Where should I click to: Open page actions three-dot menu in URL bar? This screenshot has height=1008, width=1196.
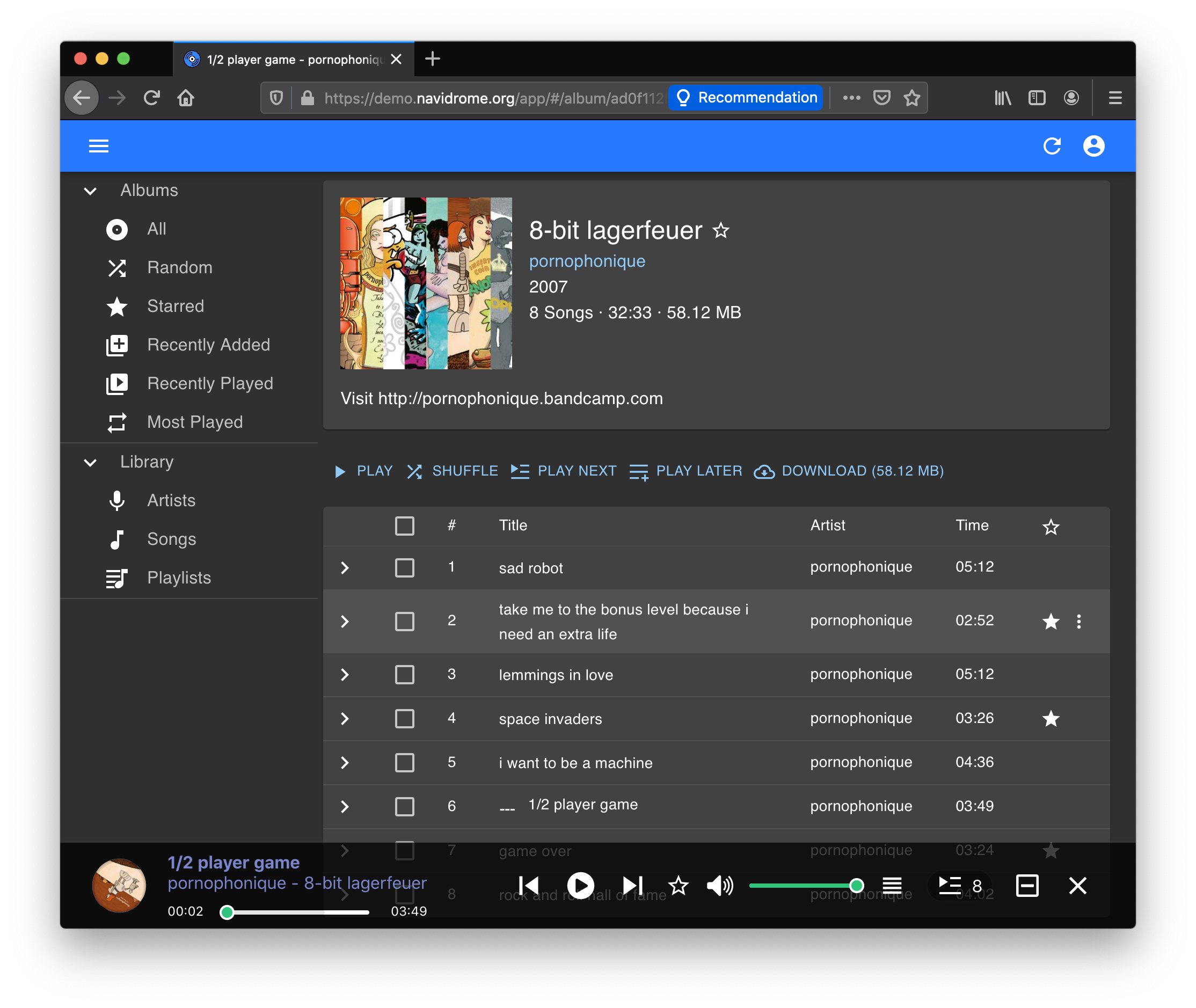(x=851, y=98)
